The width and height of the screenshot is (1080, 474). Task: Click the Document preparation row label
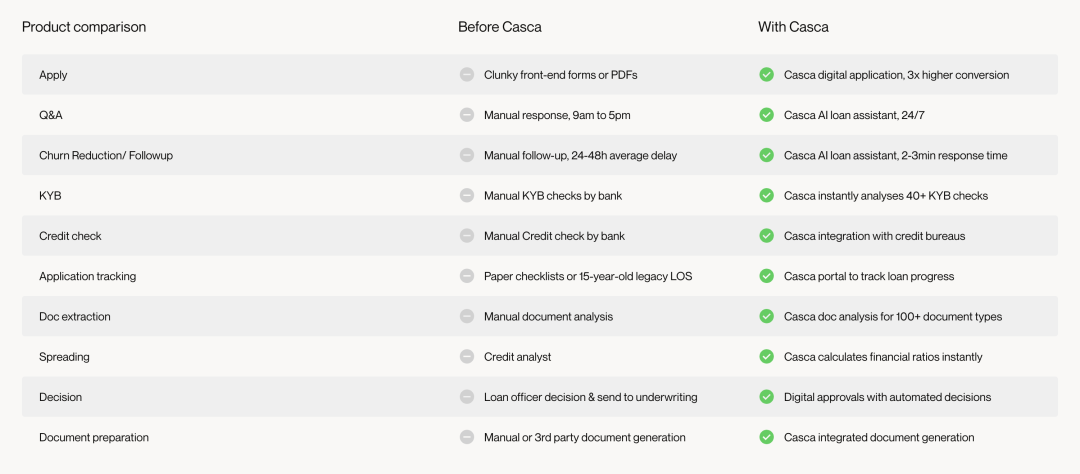(x=94, y=437)
